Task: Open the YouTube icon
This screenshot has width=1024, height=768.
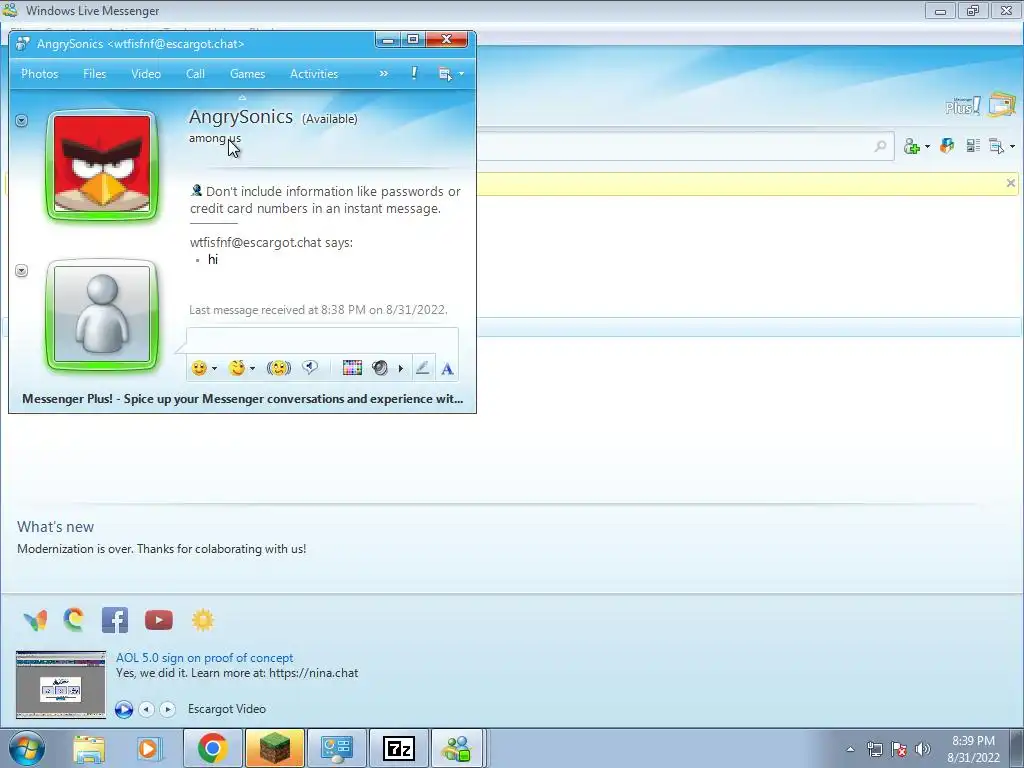Action: (x=159, y=620)
